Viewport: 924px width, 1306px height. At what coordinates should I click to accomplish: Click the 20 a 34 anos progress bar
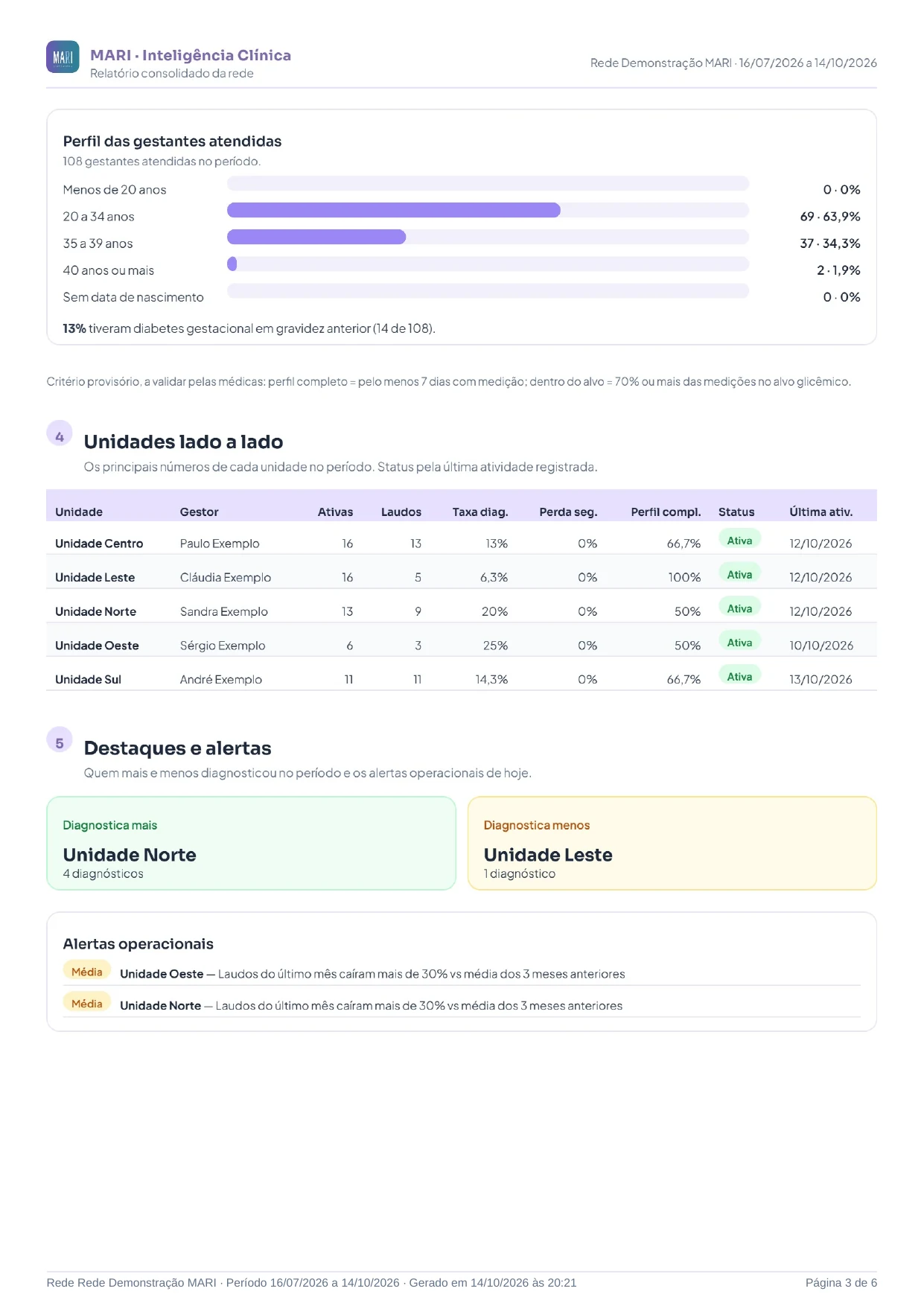(x=488, y=210)
